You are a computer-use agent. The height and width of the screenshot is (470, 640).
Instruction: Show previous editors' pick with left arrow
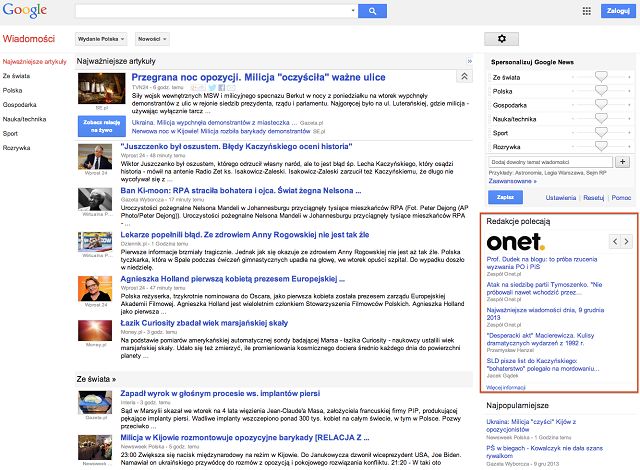pyautogui.click(x=615, y=242)
